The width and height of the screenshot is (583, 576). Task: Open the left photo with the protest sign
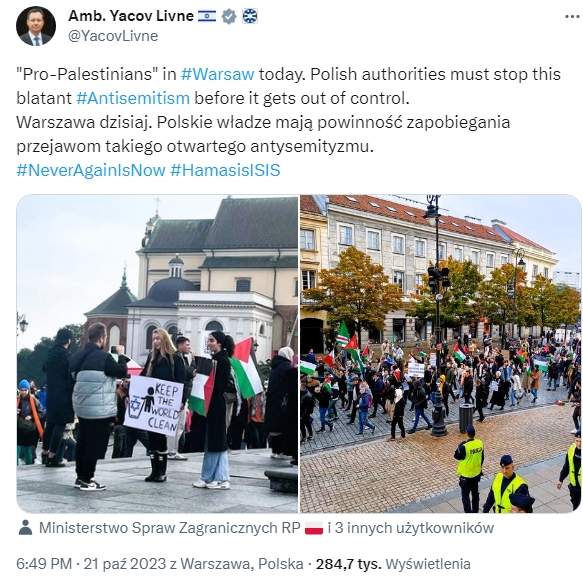[157, 354]
